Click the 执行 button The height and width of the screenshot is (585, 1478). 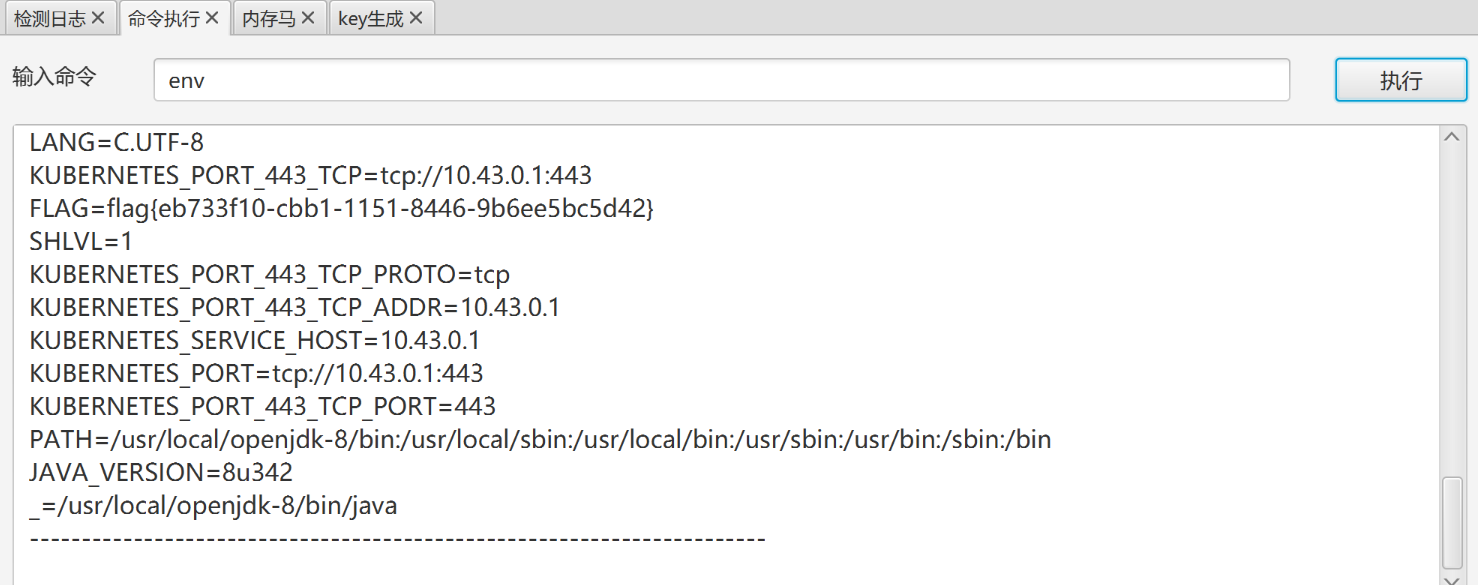pos(1401,80)
